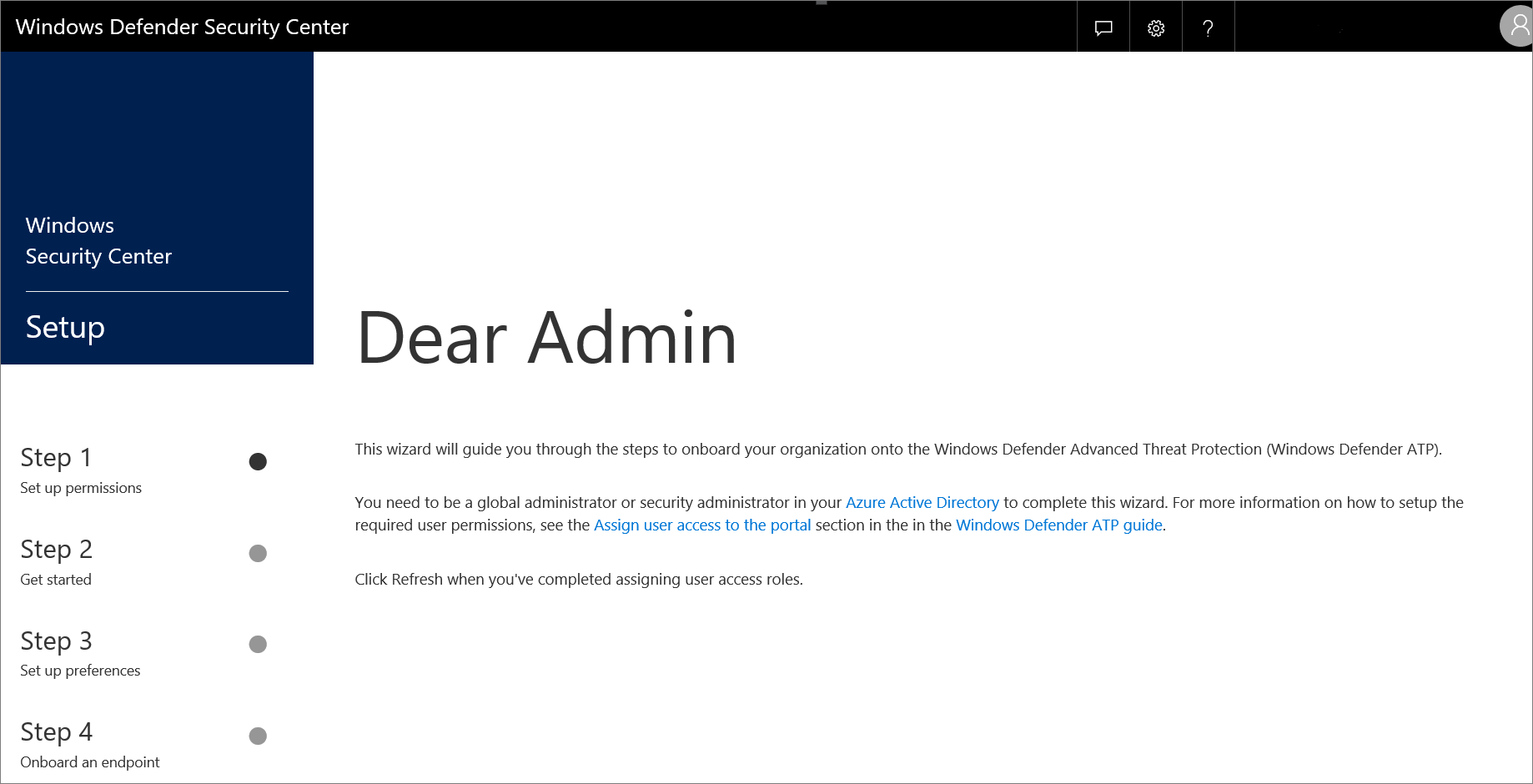Click the Step 2 progress dot
This screenshot has width=1533, height=784.
tap(258, 554)
